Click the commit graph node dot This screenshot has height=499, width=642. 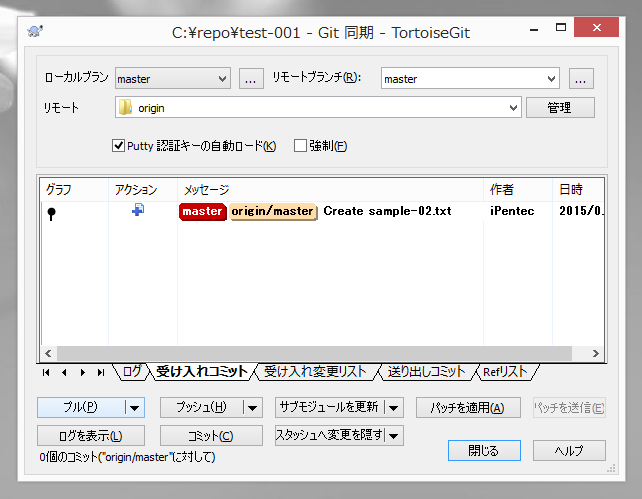51,214
